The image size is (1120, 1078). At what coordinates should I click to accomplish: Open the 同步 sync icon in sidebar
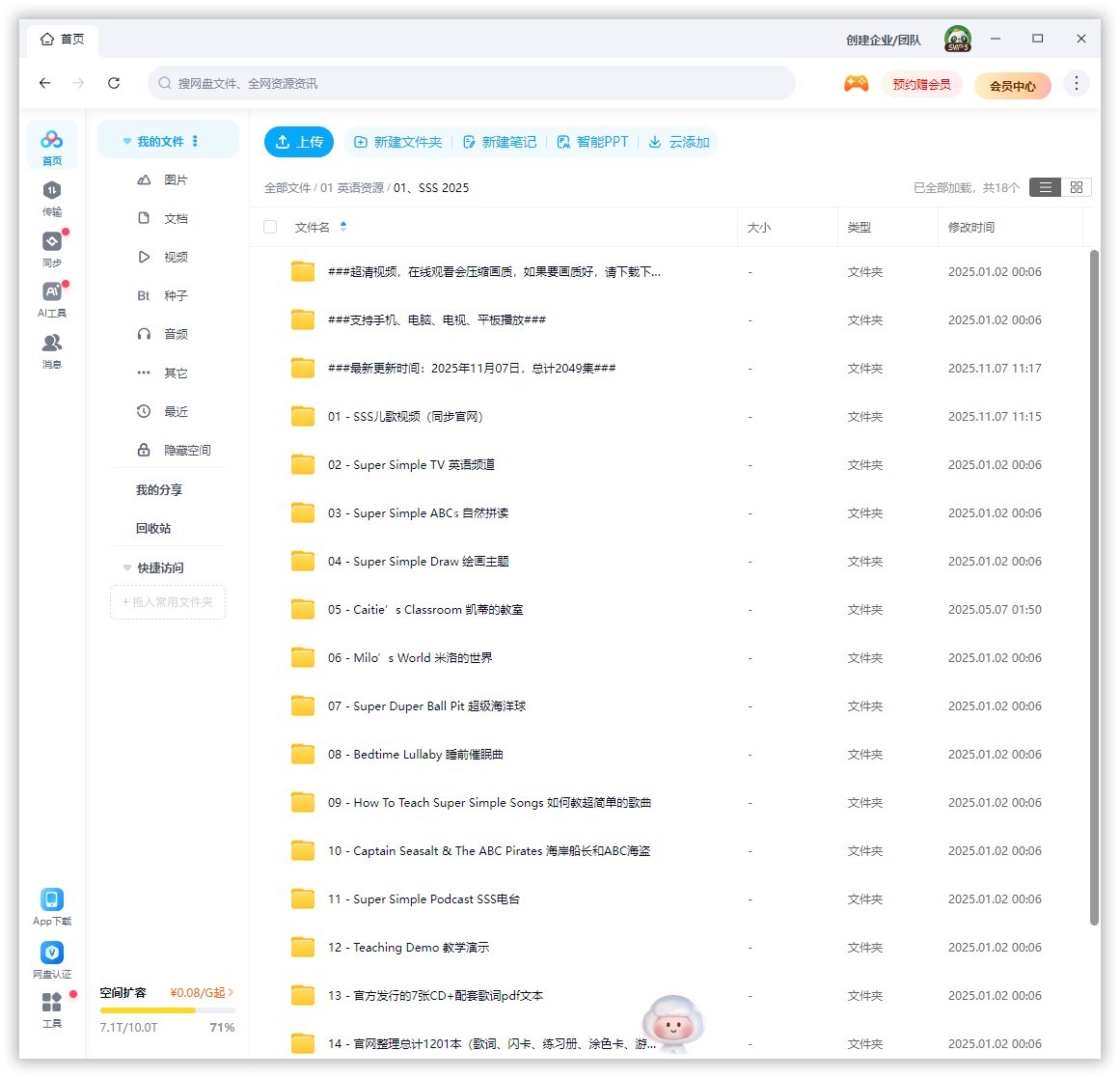(52, 242)
